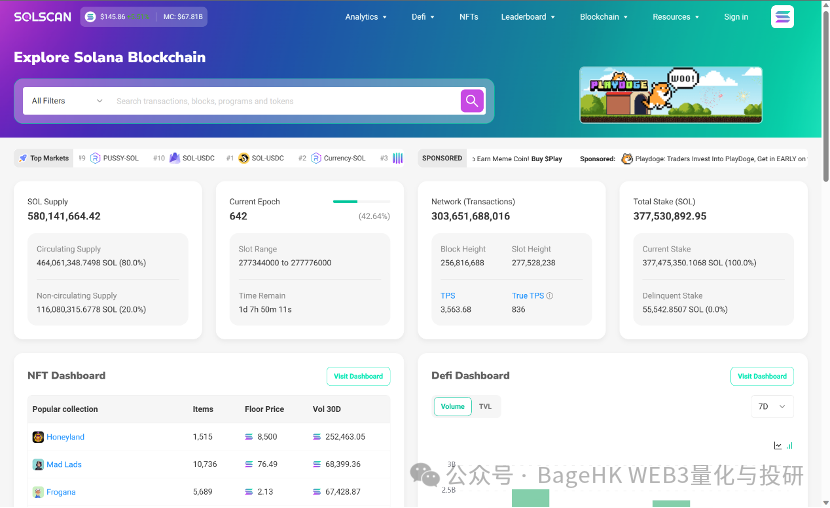Open the Mad Lads collection link
This screenshot has height=508, width=830.
click(64, 464)
